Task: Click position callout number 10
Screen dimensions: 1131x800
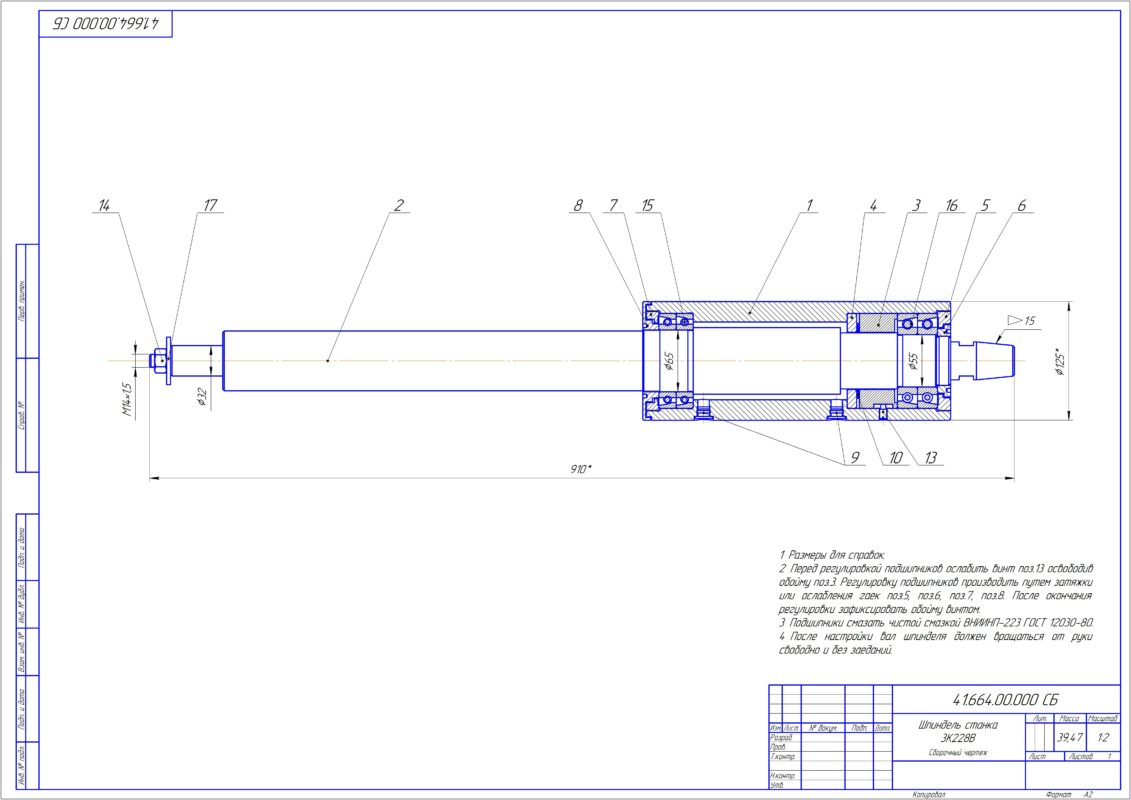Action: (895, 457)
